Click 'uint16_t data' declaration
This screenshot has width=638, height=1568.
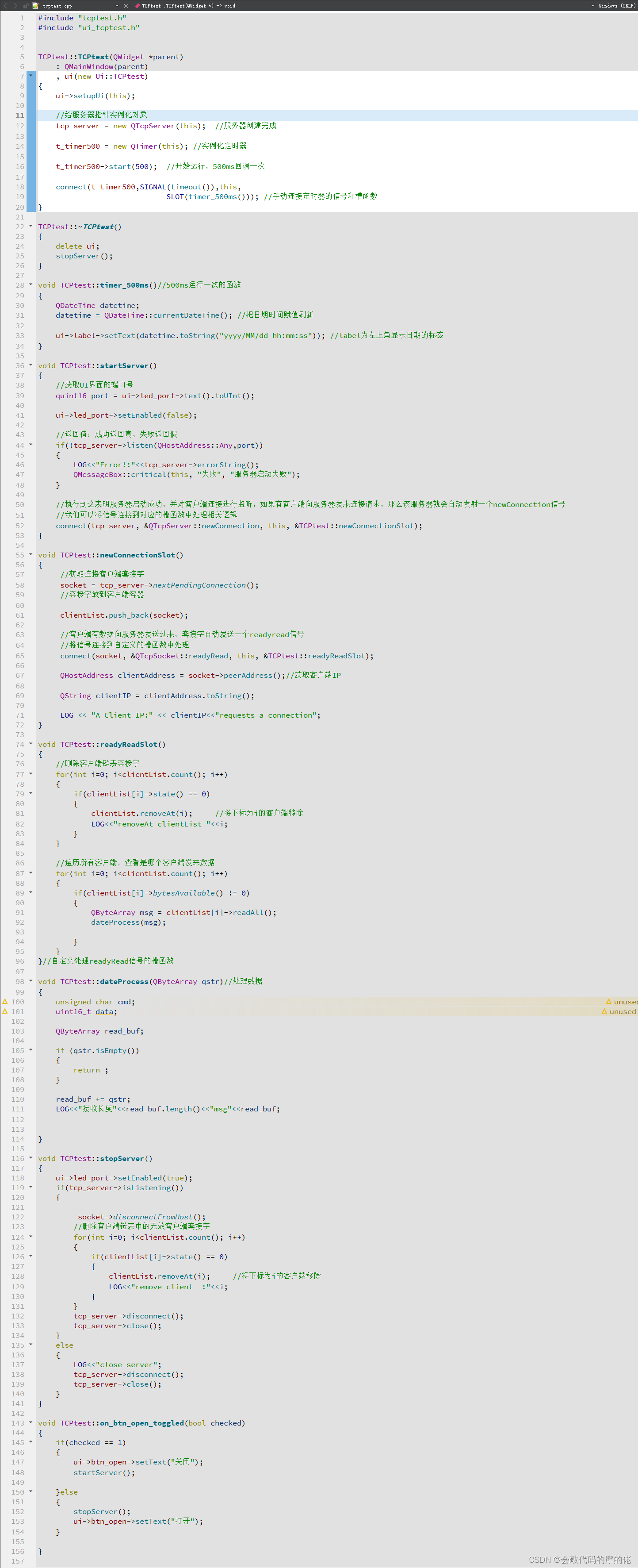[86, 1011]
